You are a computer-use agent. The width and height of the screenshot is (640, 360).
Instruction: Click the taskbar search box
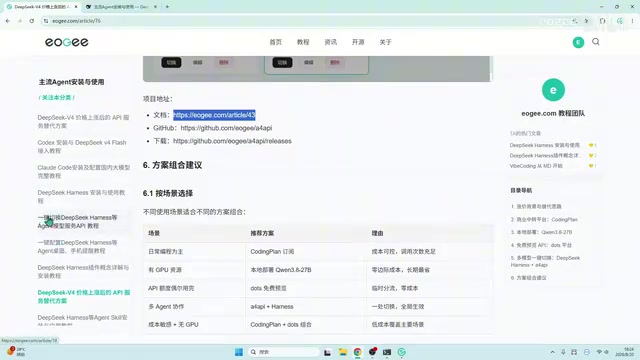(x=284, y=352)
